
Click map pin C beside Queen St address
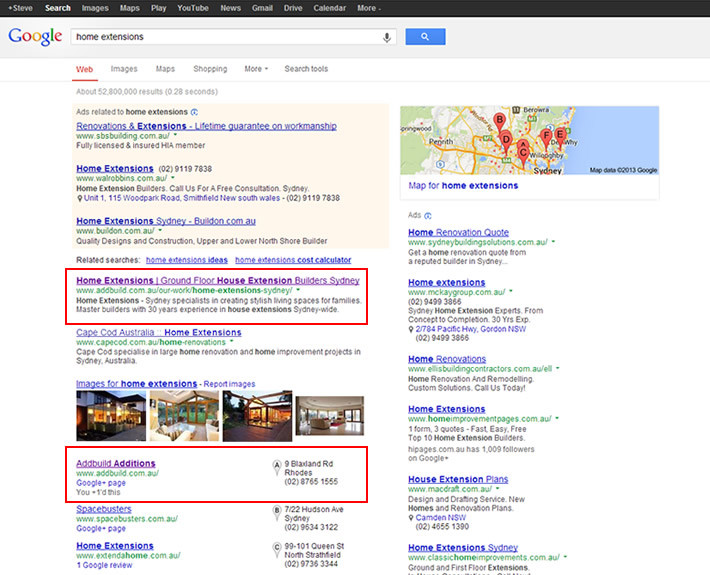pyautogui.click(x=277, y=548)
